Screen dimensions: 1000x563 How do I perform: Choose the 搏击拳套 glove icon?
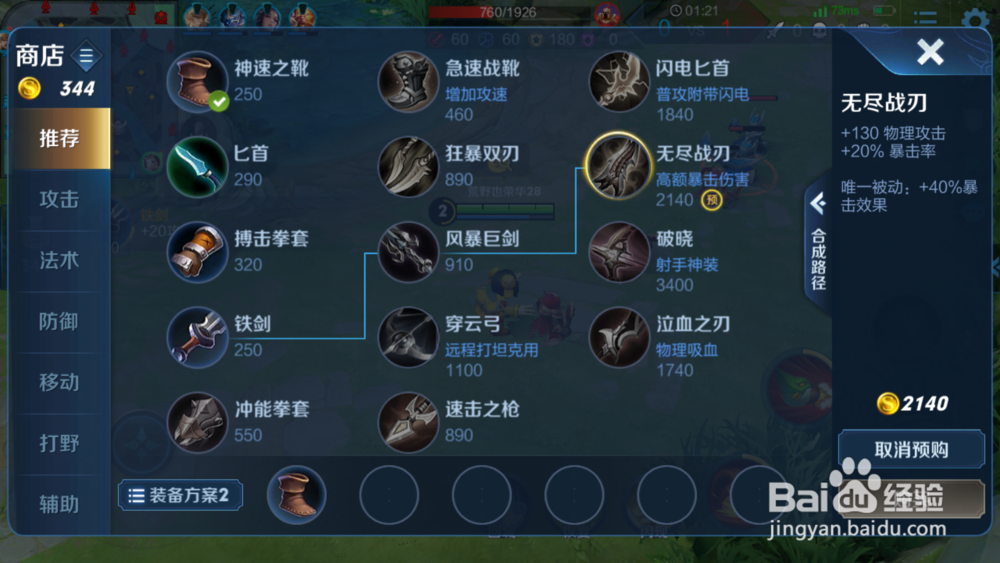(x=197, y=252)
